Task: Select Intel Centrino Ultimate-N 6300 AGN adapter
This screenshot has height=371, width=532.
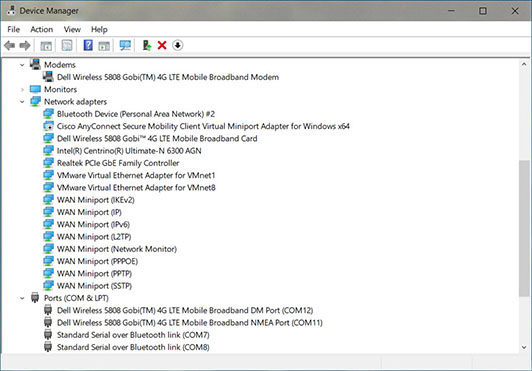Action: click(x=129, y=151)
